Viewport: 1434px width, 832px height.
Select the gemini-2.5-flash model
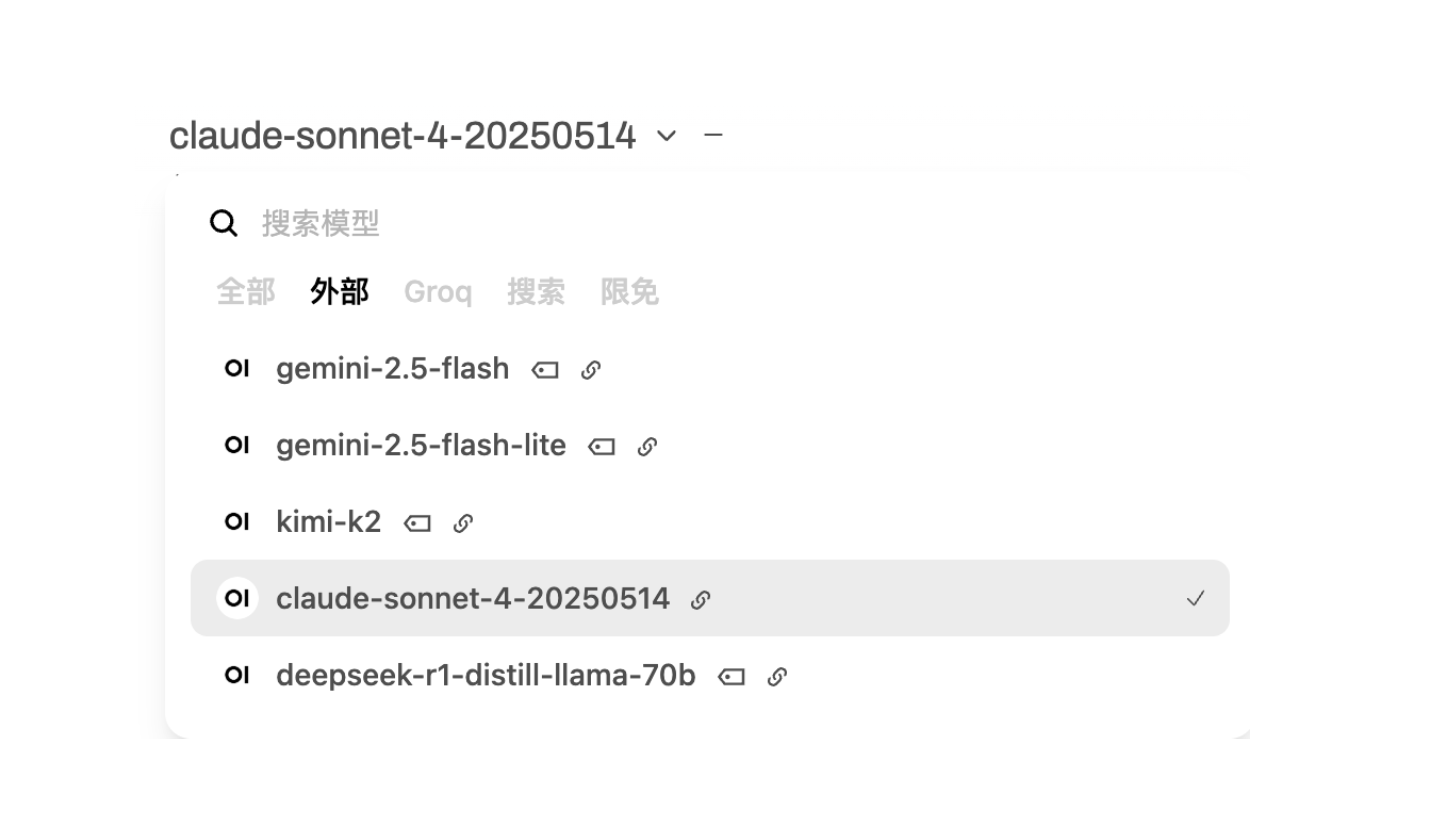point(392,369)
